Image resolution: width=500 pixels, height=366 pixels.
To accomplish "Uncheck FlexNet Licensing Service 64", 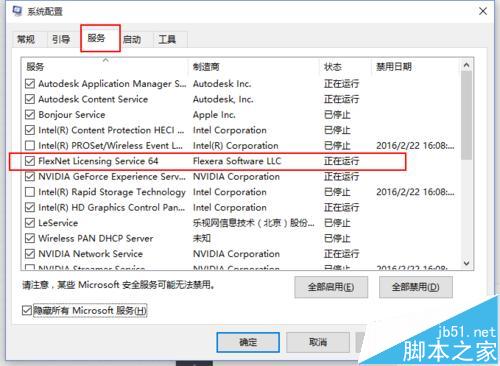I will 30,161.
